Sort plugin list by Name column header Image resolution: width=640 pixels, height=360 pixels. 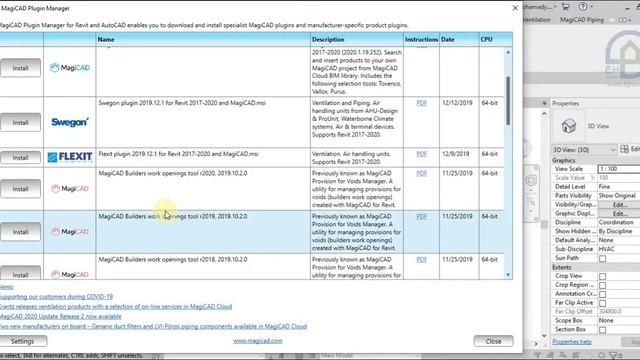pyautogui.click(x=203, y=40)
